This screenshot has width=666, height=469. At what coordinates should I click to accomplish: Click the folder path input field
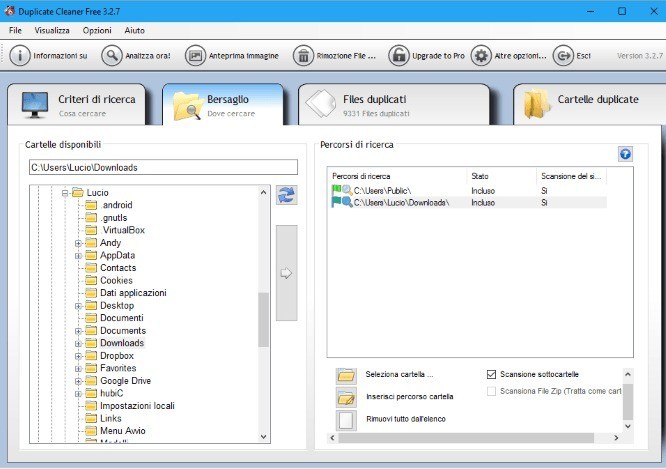[163, 167]
